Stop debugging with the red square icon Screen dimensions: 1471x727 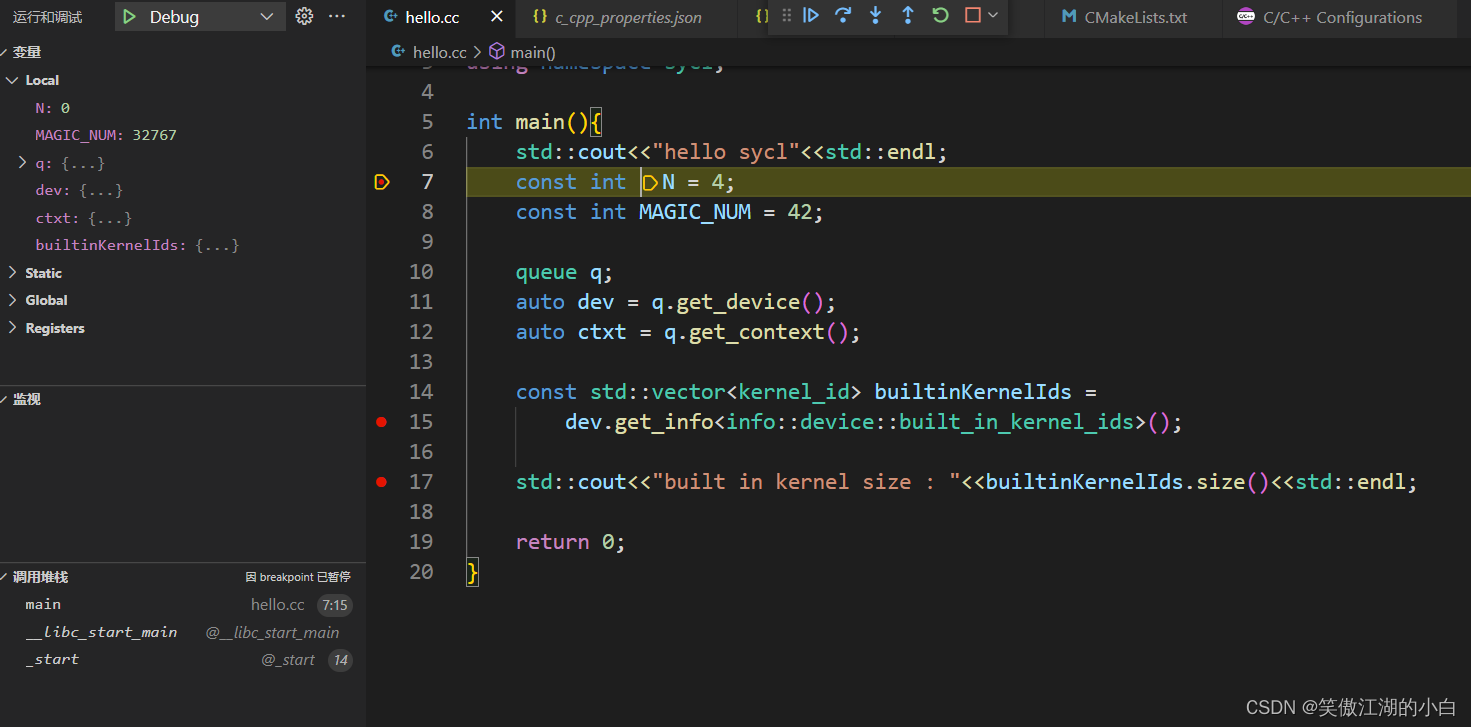coord(971,16)
